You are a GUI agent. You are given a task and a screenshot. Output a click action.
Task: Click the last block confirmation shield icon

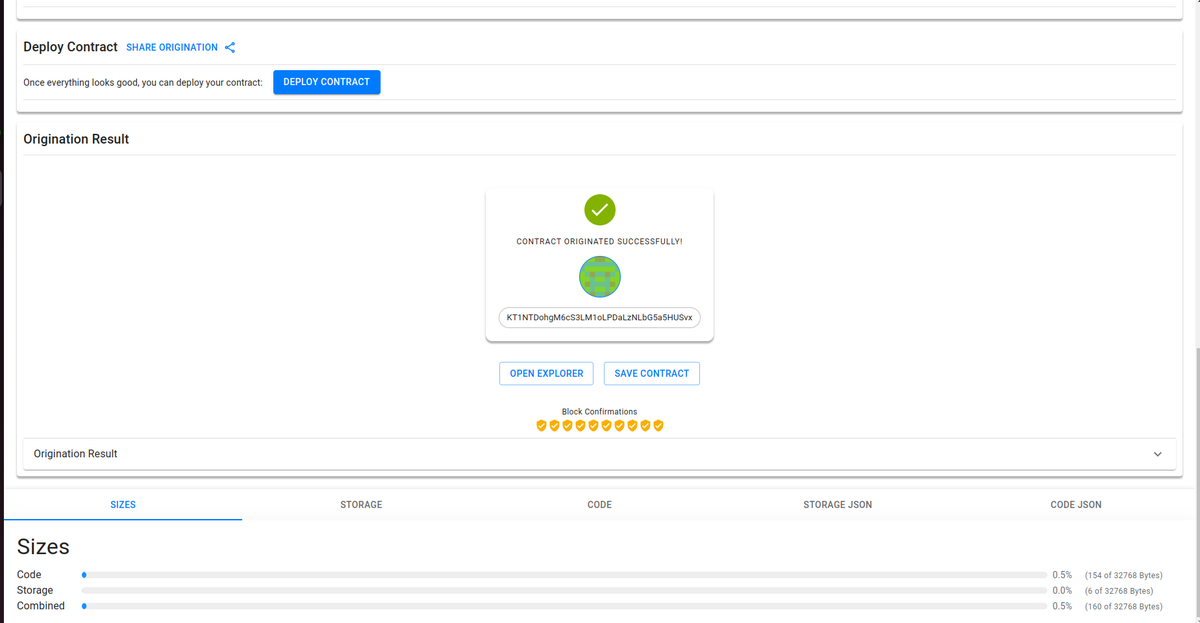point(659,425)
